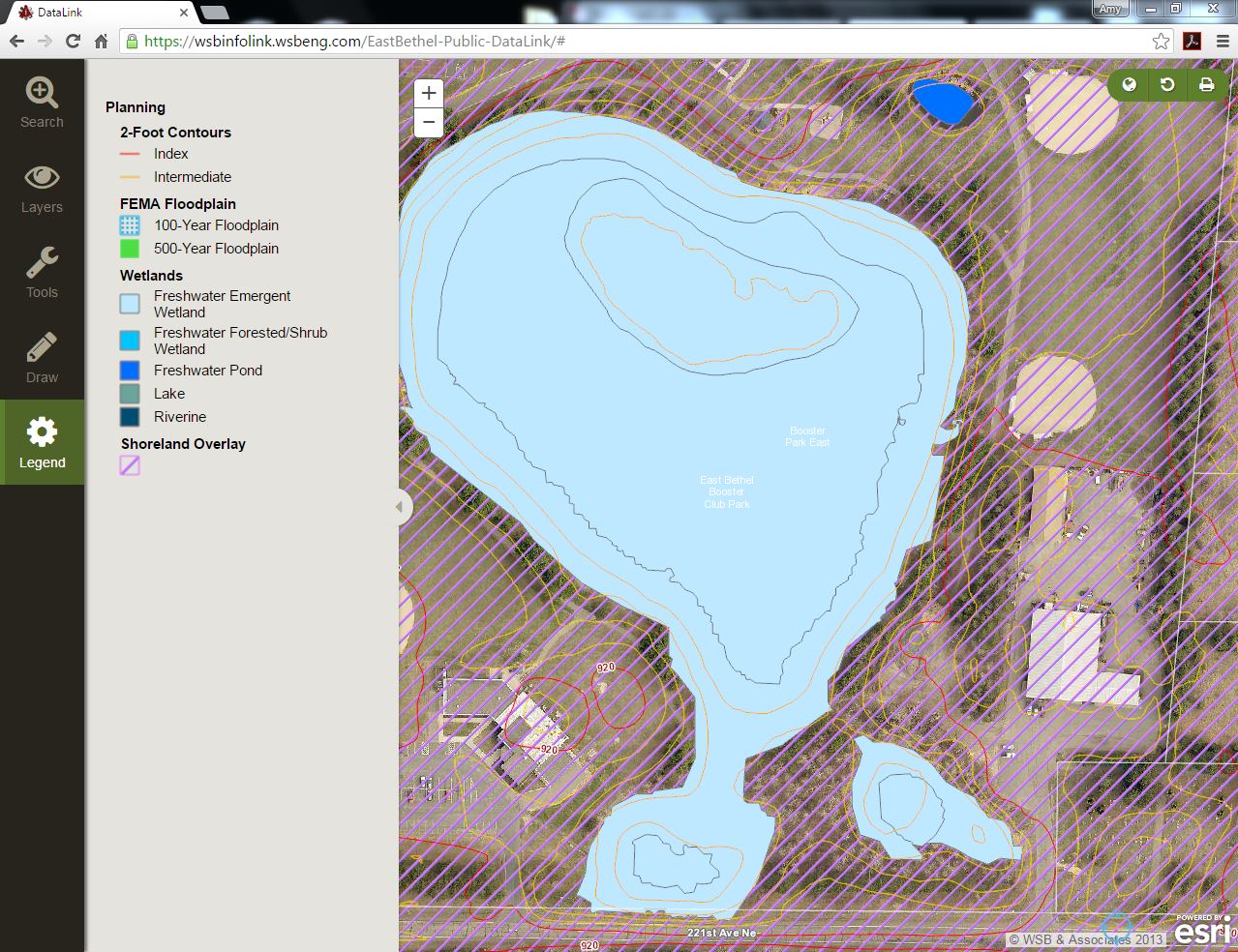Print the map using printer icon
Image resolution: width=1238 pixels, height=952 pixels.
click(1206, 85)
